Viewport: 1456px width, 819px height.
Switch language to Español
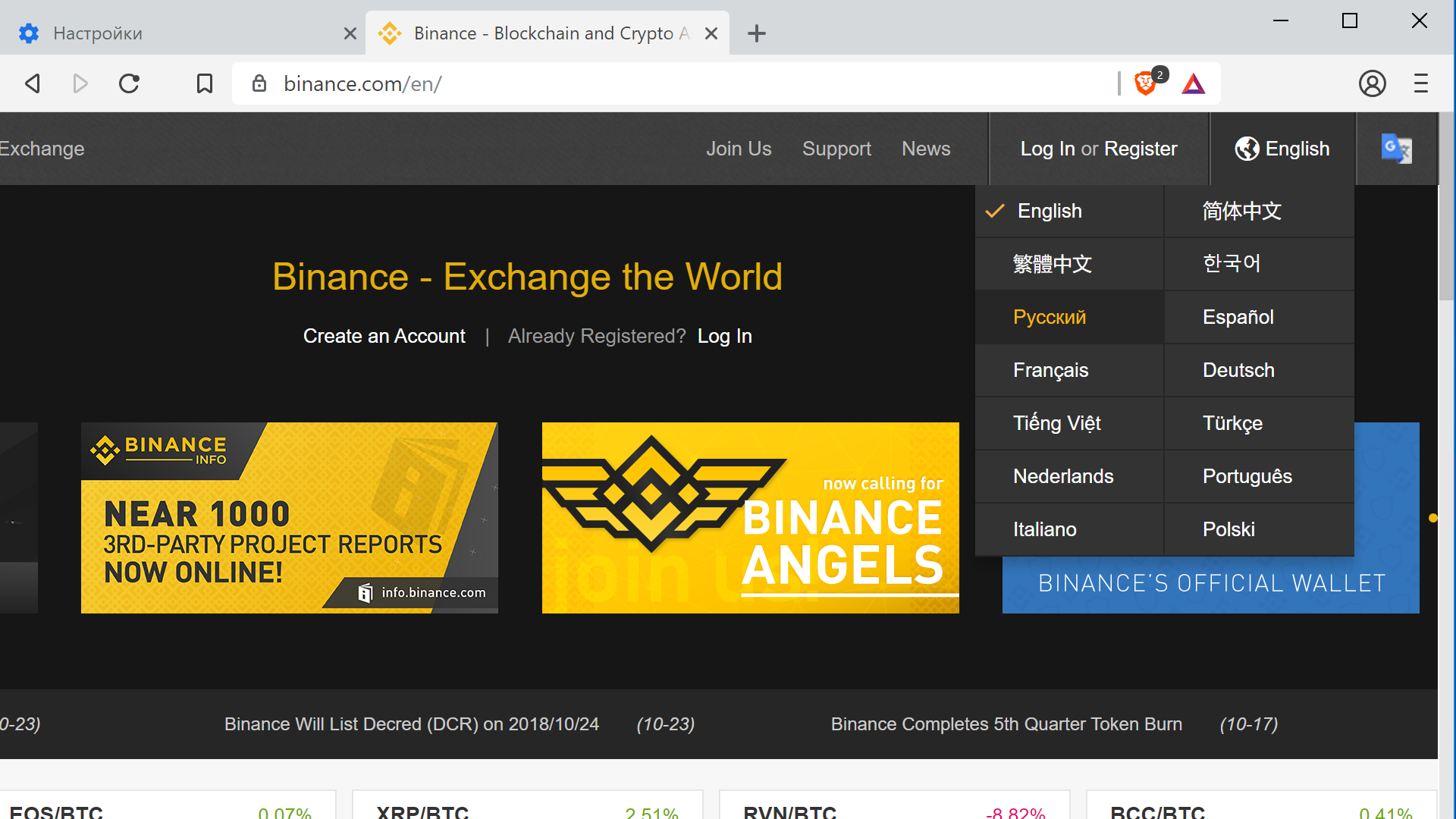1259,317
